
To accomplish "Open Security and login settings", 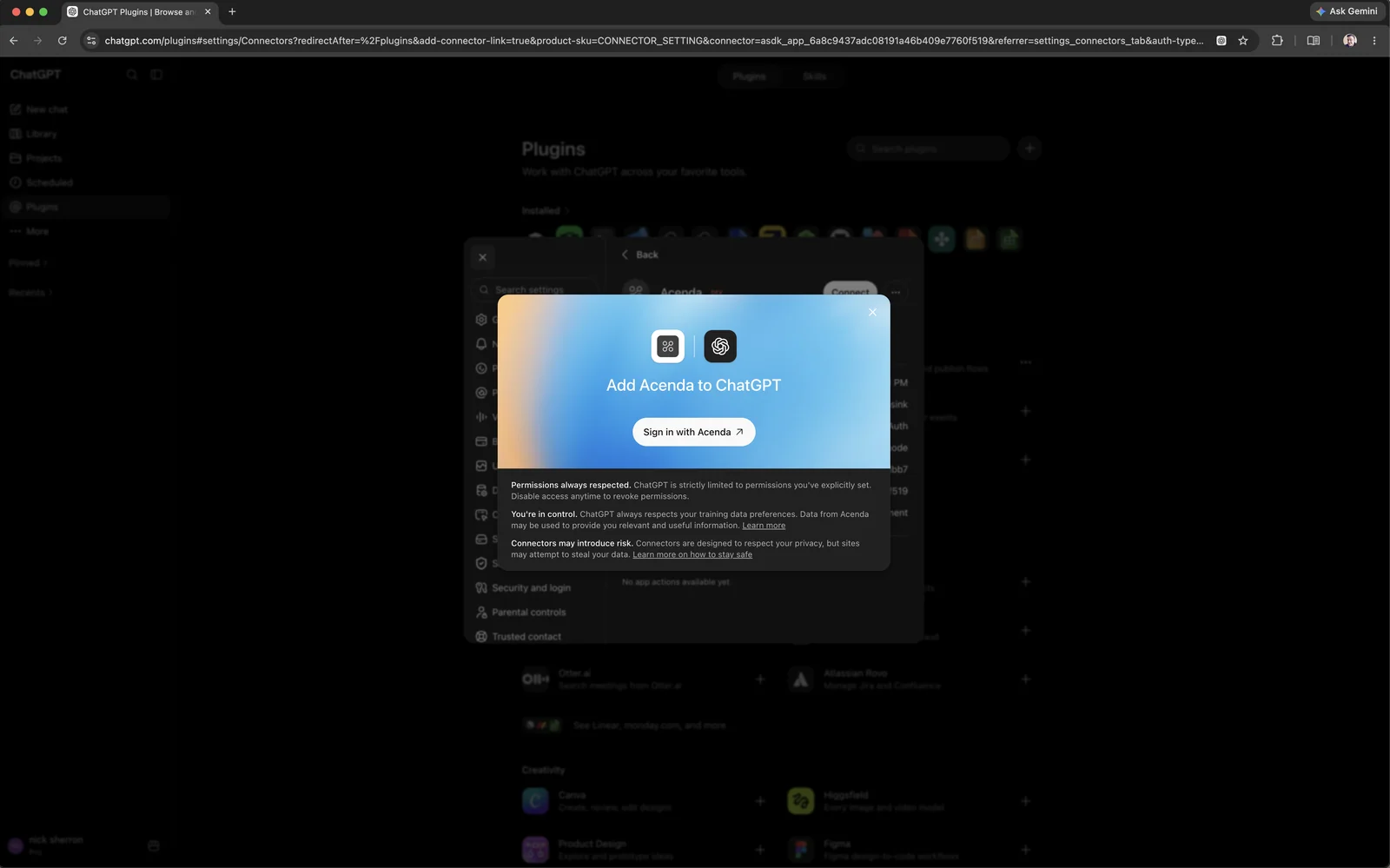I will pos(531,588).
